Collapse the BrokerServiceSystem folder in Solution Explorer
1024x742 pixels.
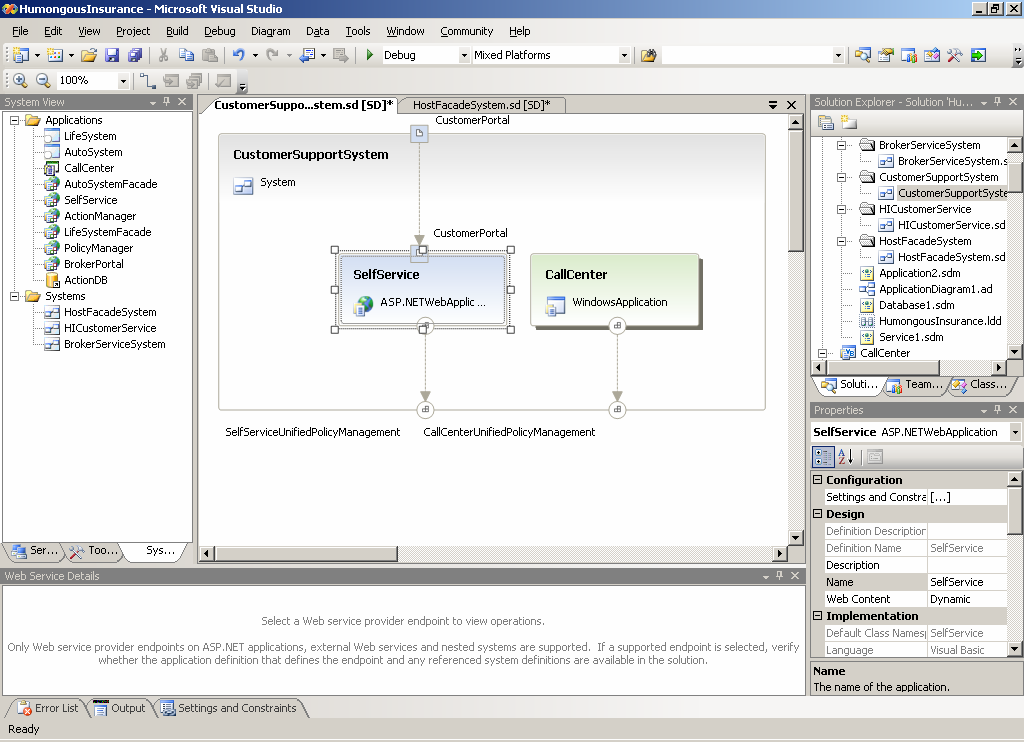coord(842,145)
